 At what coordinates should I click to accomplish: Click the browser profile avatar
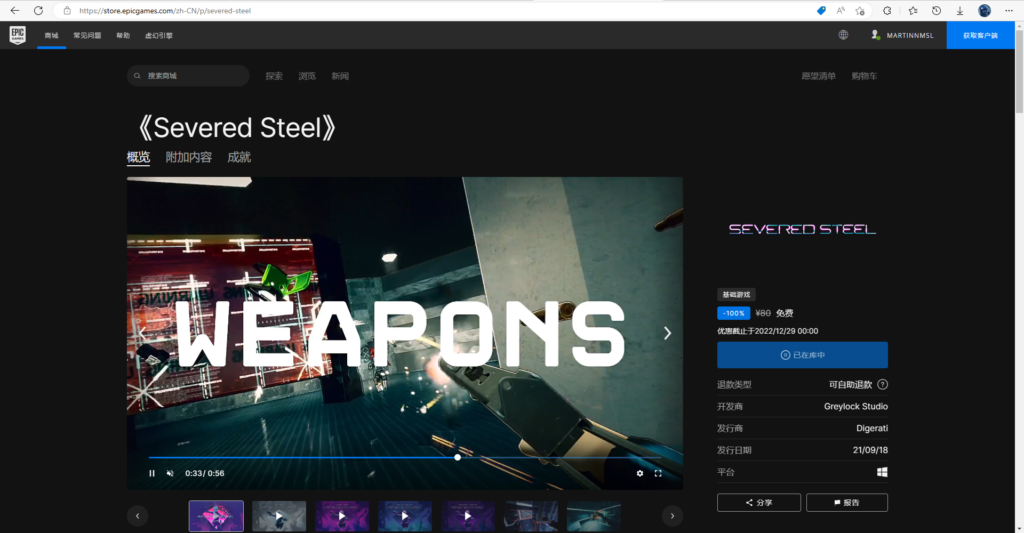pyautogui.click(x=984, y=10)
